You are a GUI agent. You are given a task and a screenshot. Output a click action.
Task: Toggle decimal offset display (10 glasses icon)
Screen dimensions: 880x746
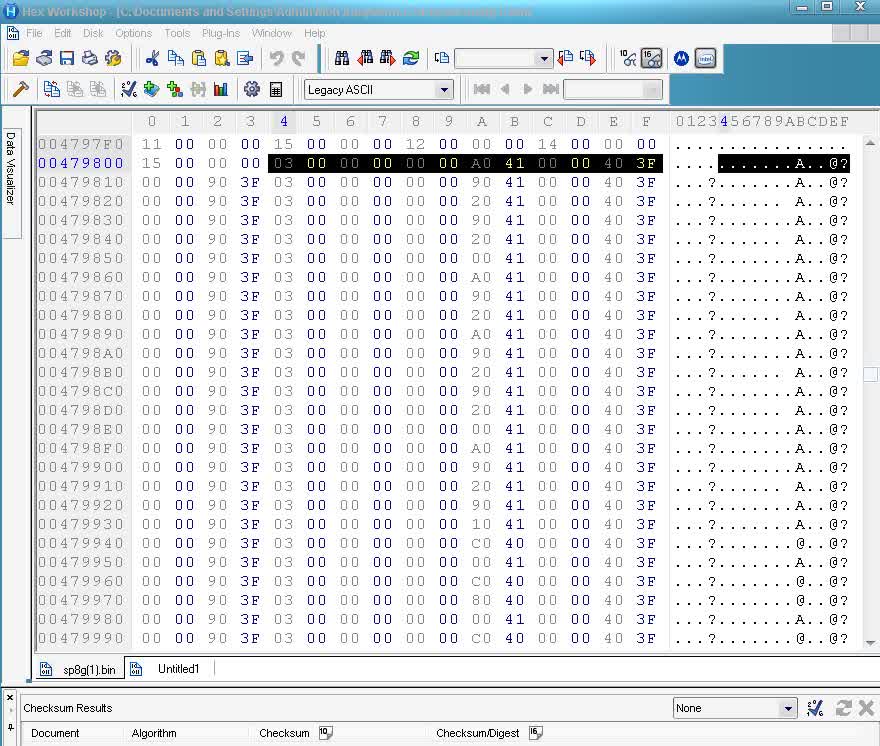tap(628, 59)
